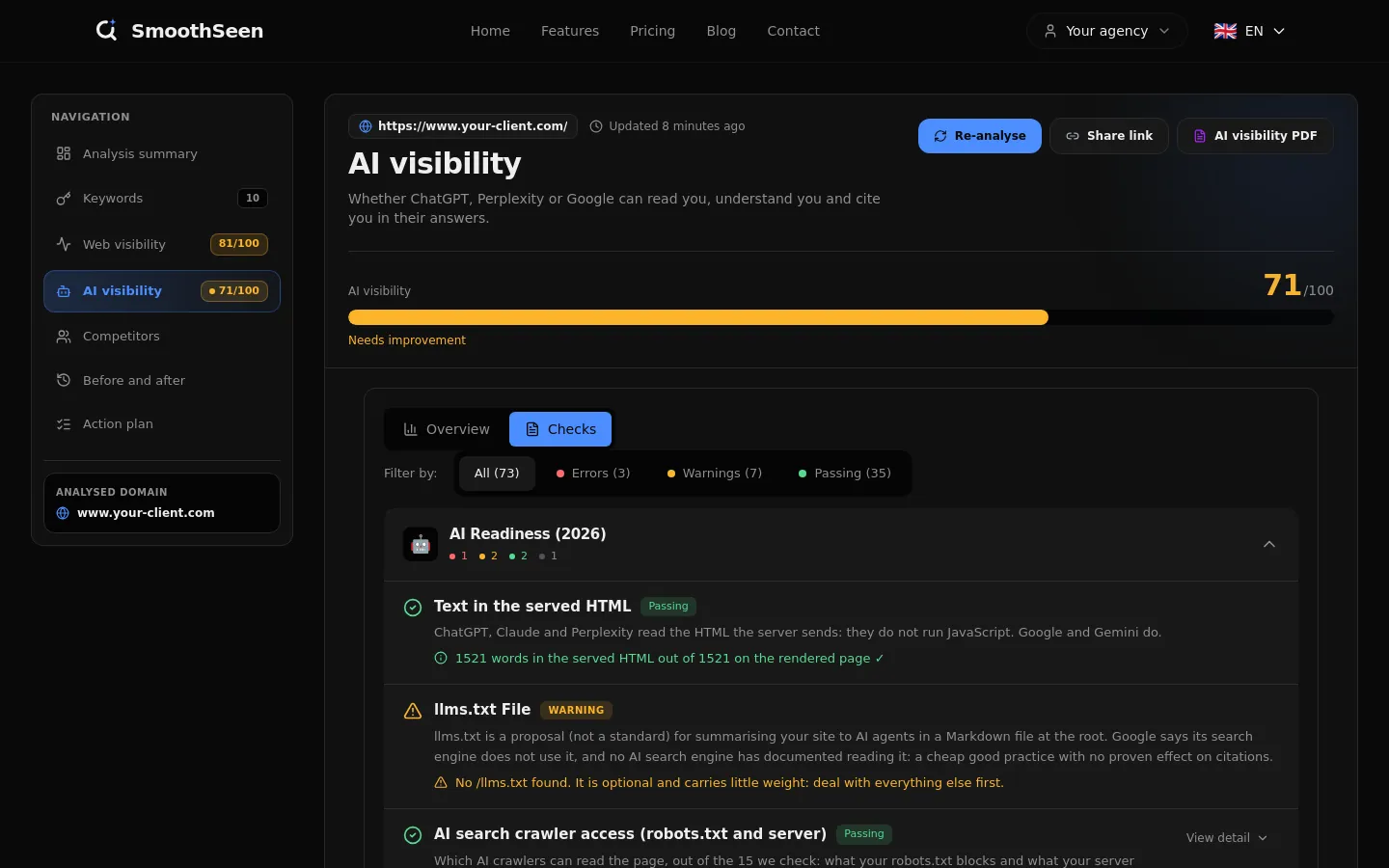Click the user icon in Your agency
1389x868 pixels.
tap(1050, 31)
